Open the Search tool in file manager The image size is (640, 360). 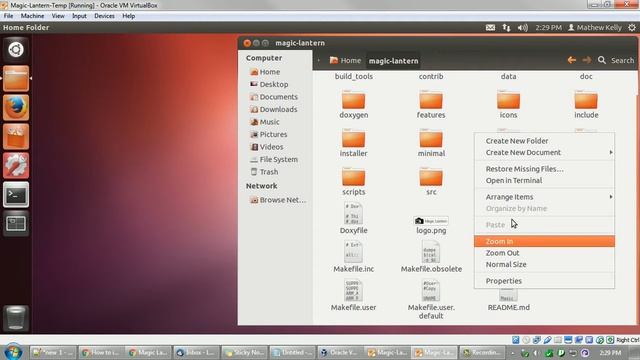point(616,60)
